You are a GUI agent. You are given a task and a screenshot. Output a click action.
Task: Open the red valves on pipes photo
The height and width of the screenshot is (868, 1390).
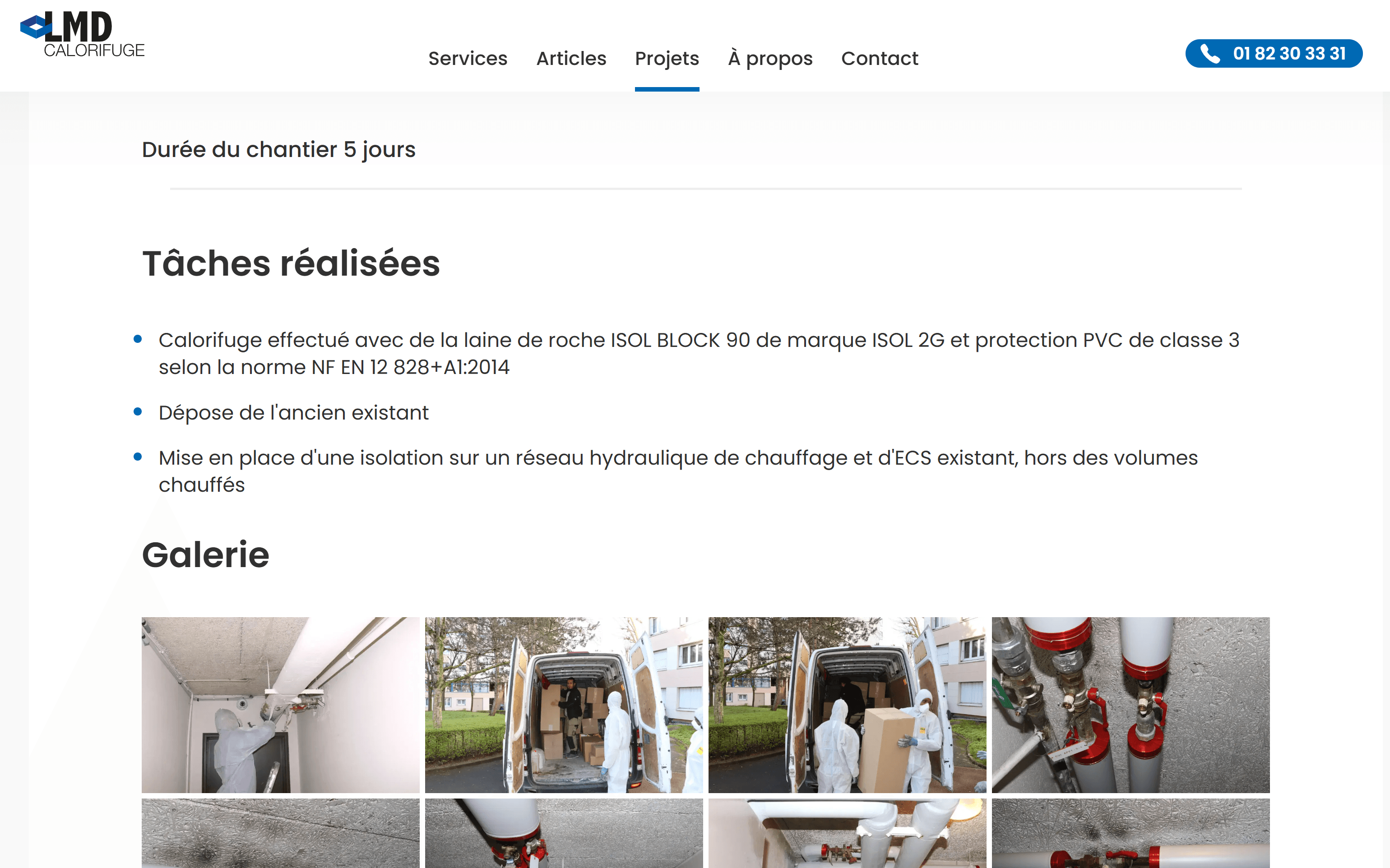point(1131,705)
